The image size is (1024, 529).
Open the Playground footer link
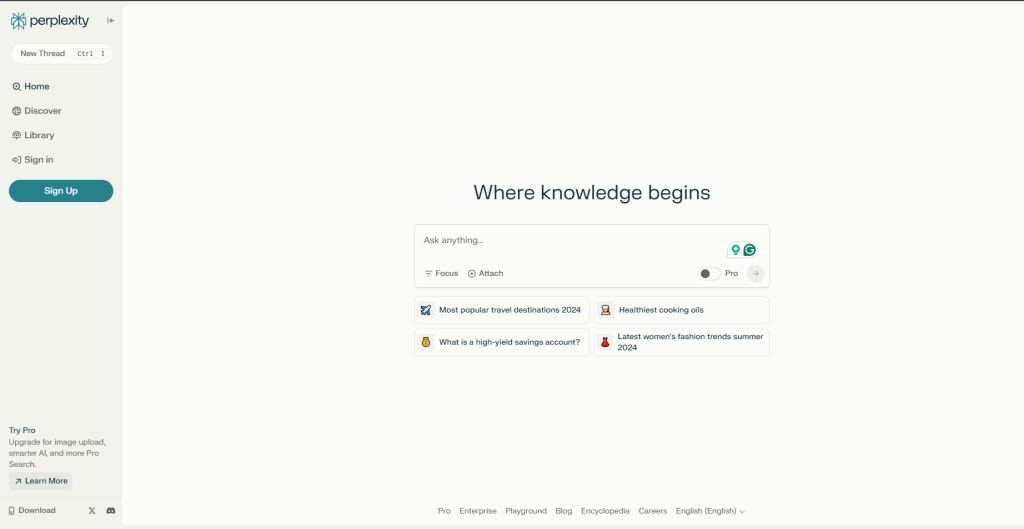[x=526, y=511]
